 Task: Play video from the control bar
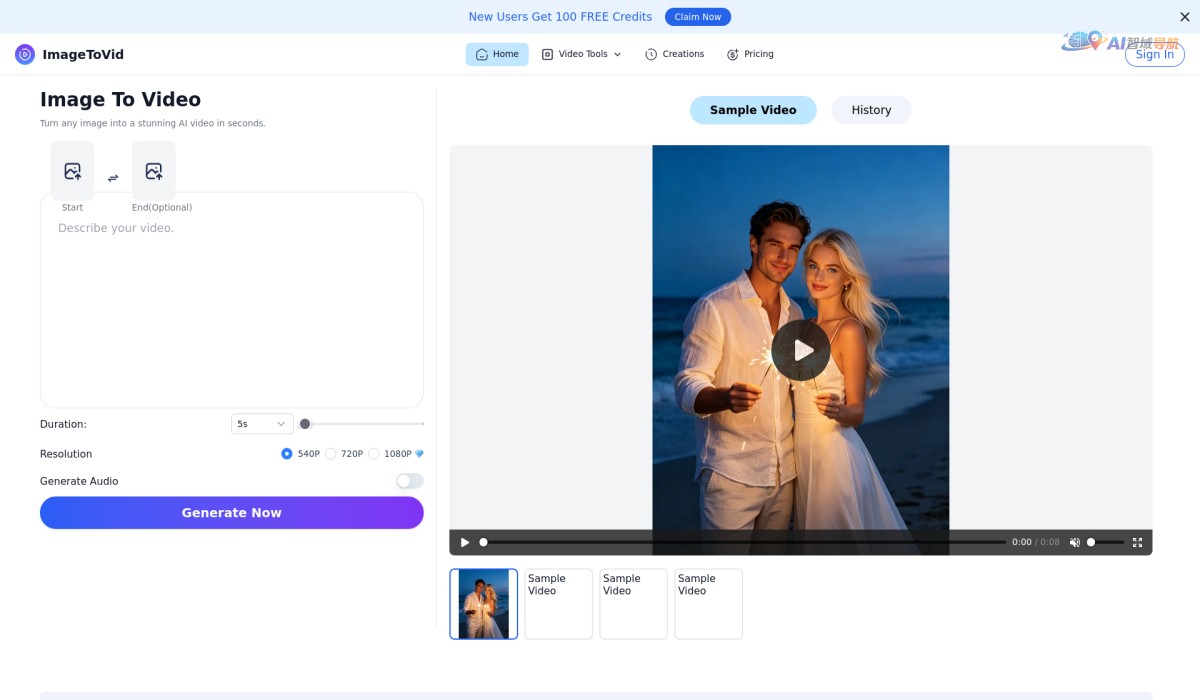(x=464, y=542)
